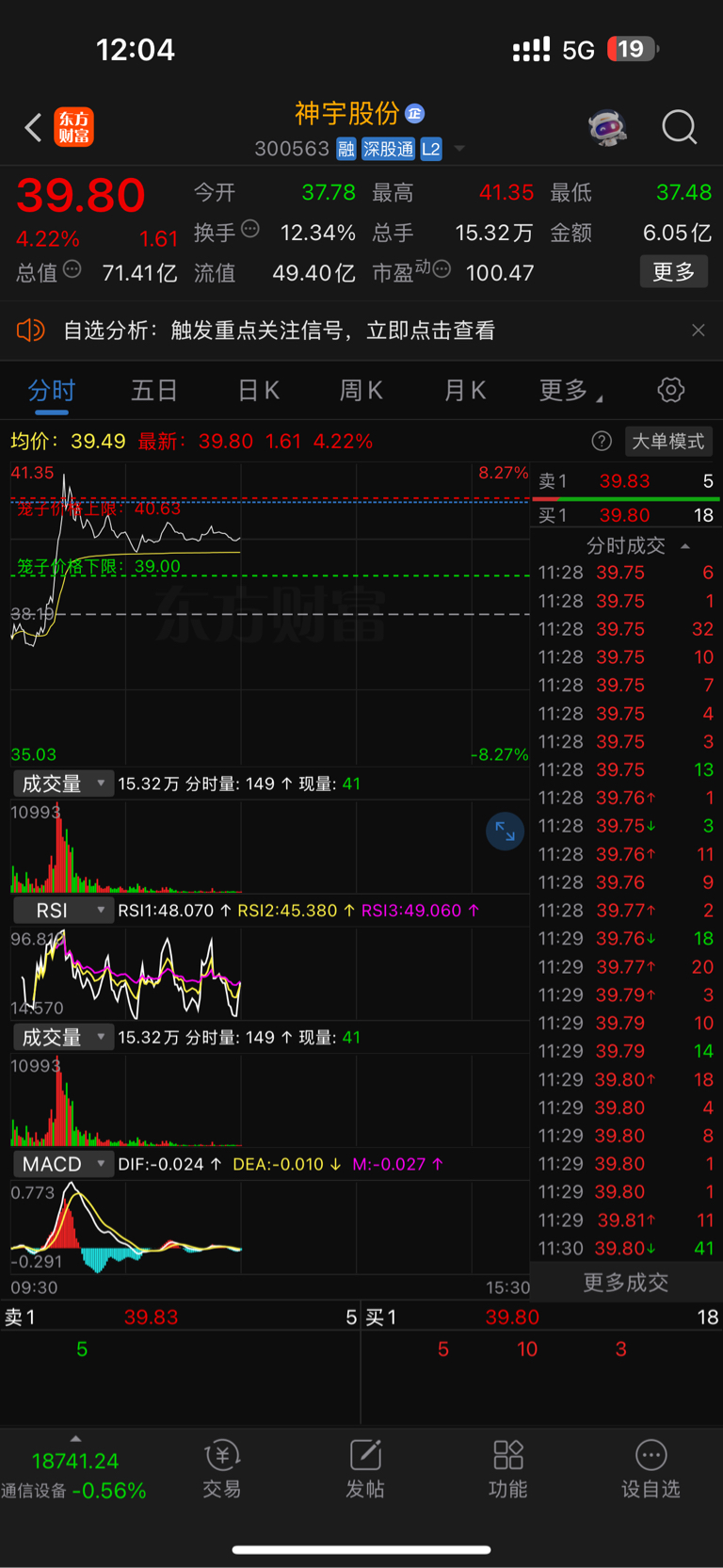Viewport: 723px width, 1568px height.
Task: Open the robot assistant avatar
Action: pos(608,127)
